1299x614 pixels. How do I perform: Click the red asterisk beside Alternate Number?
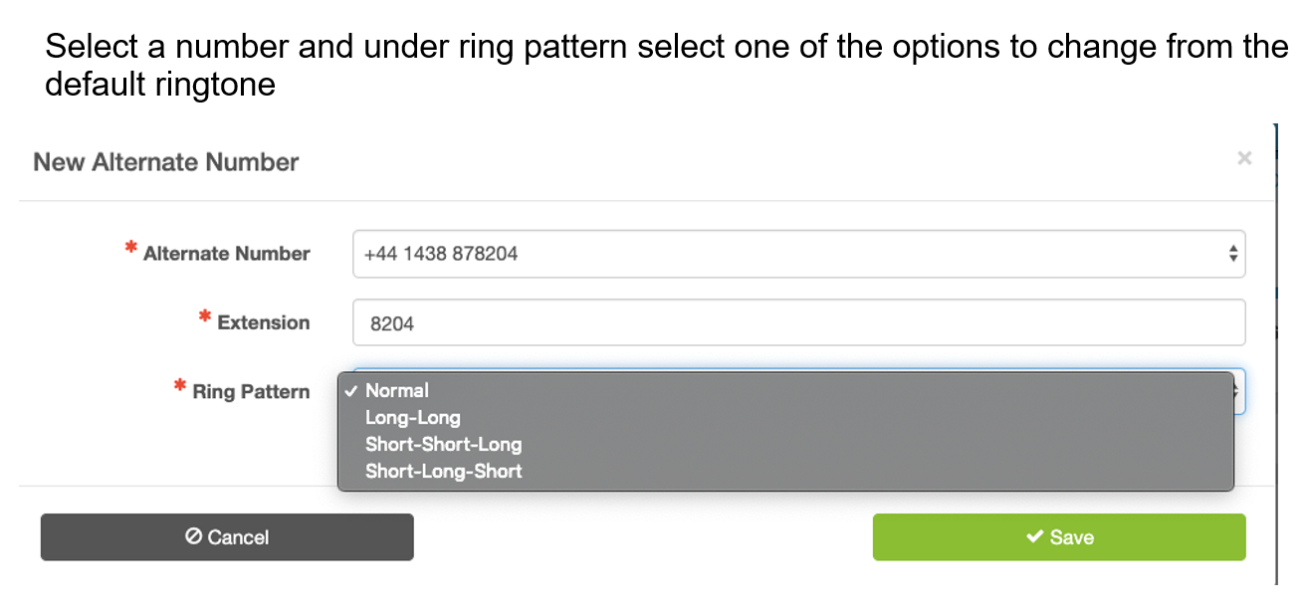point(131,249)
